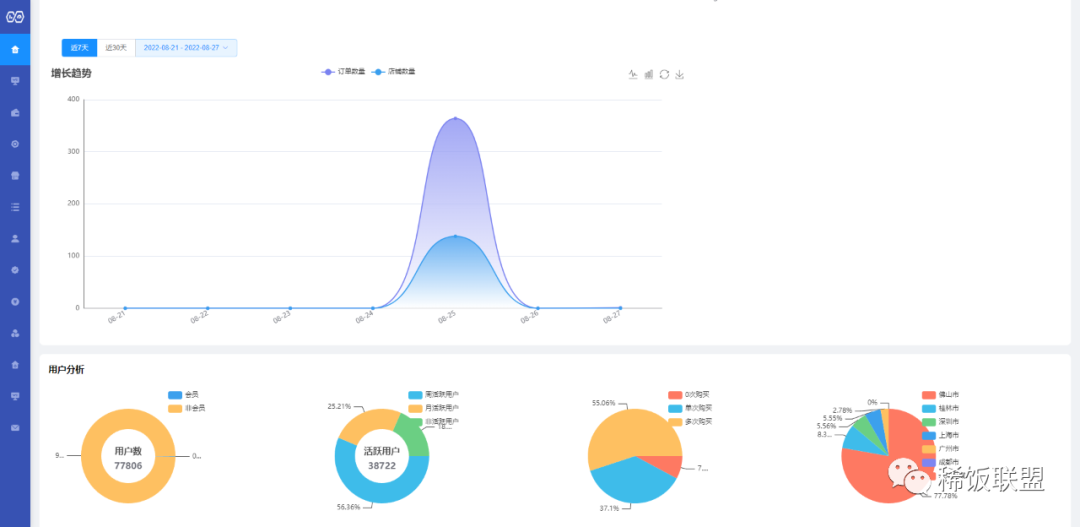Toggle the 佛山市 legend entry
Viewport: 1080px width, 527px height.
pyautogui.click(x=940, y=395)
